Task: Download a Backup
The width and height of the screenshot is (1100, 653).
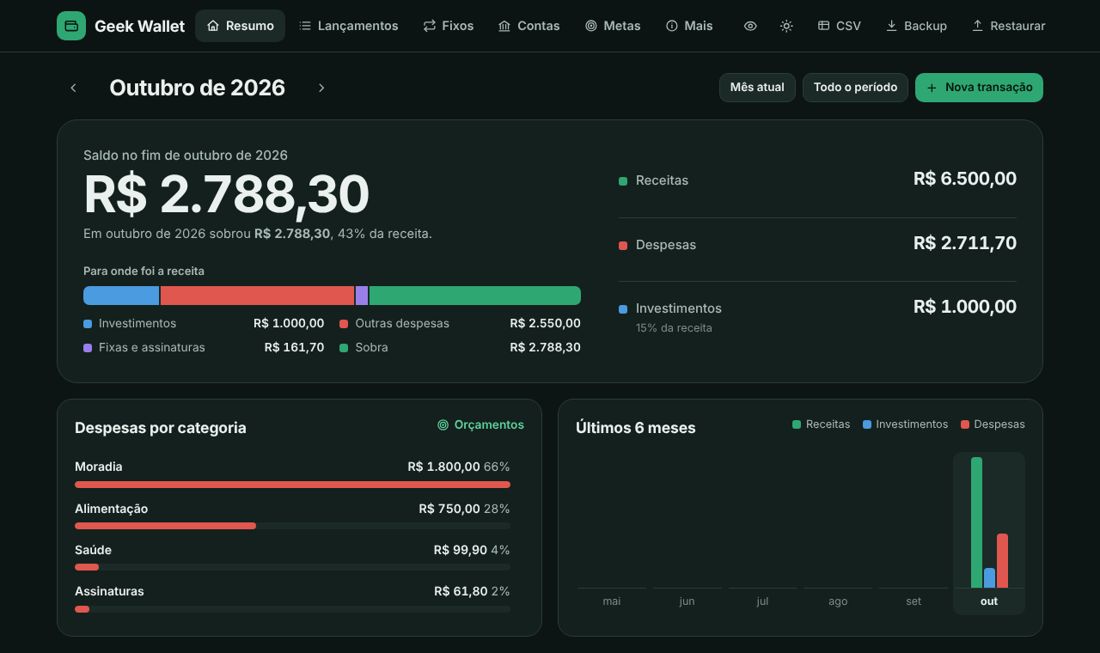Action: [916, 26]
